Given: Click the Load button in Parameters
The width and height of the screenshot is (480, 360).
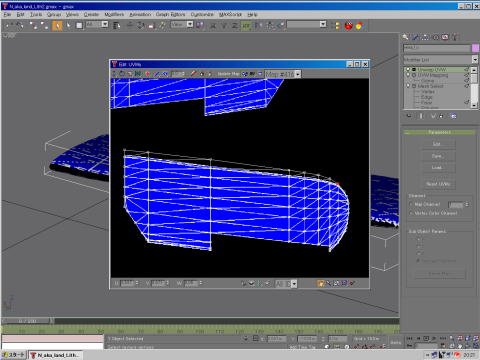Looking at the screenshot, I should [x=437, y=167].
